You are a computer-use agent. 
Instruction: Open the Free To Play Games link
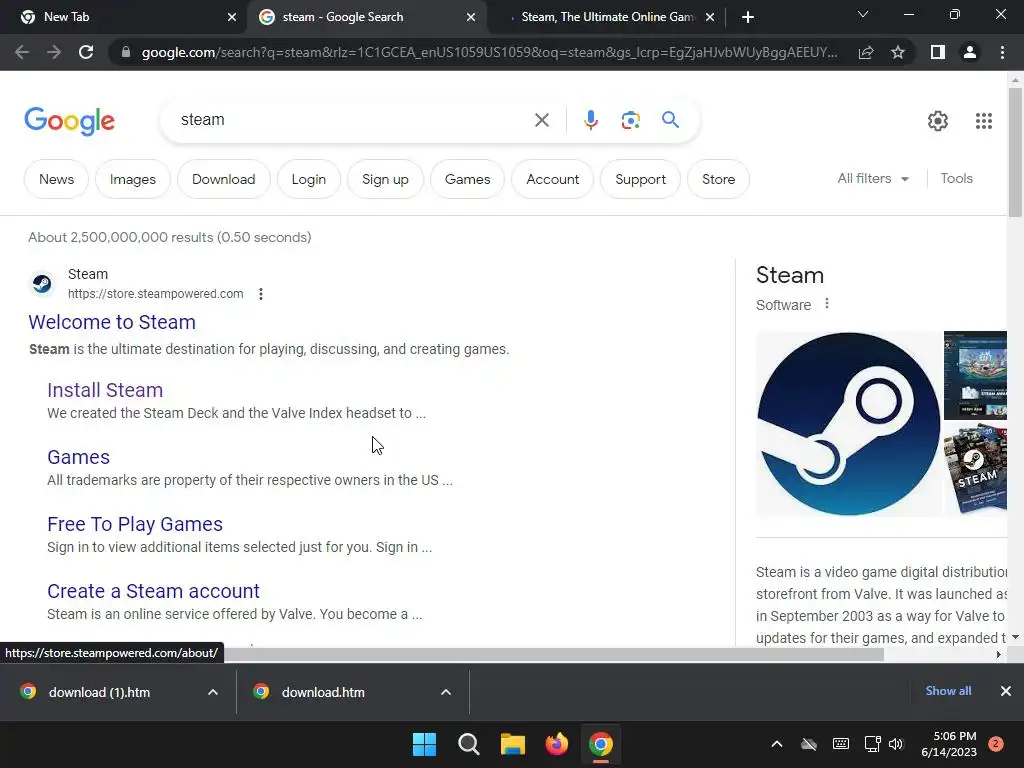point(135,524)
